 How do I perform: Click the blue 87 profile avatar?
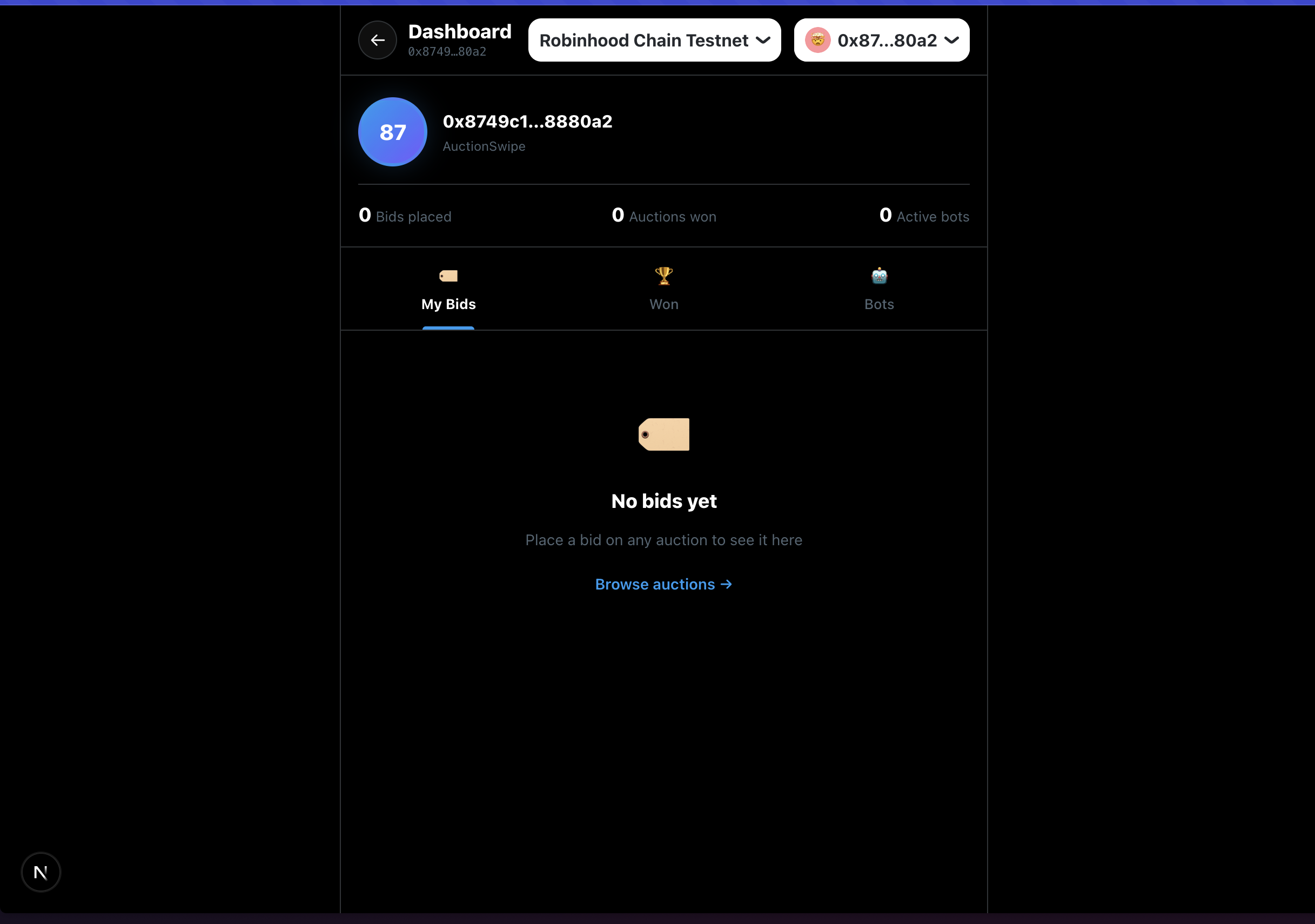(392, 132)
